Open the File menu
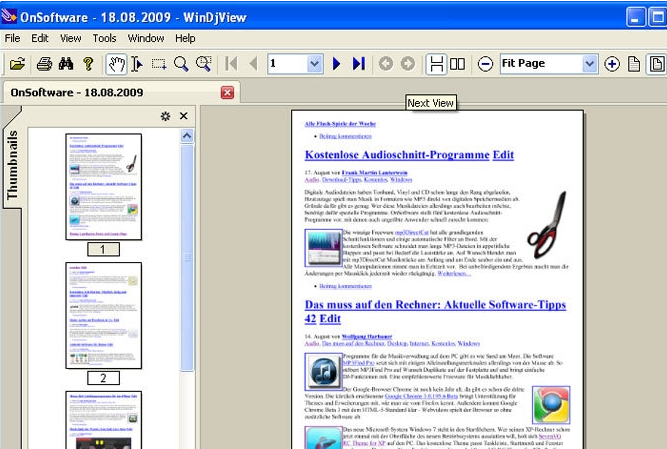 click(x=12, y=38)
